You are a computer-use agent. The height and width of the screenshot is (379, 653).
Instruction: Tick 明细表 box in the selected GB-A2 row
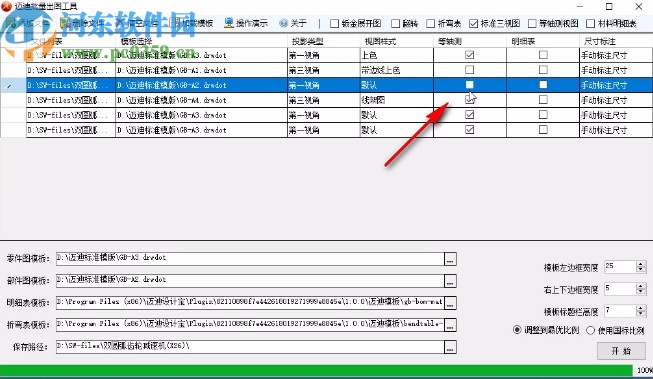[x=543, y=85]
